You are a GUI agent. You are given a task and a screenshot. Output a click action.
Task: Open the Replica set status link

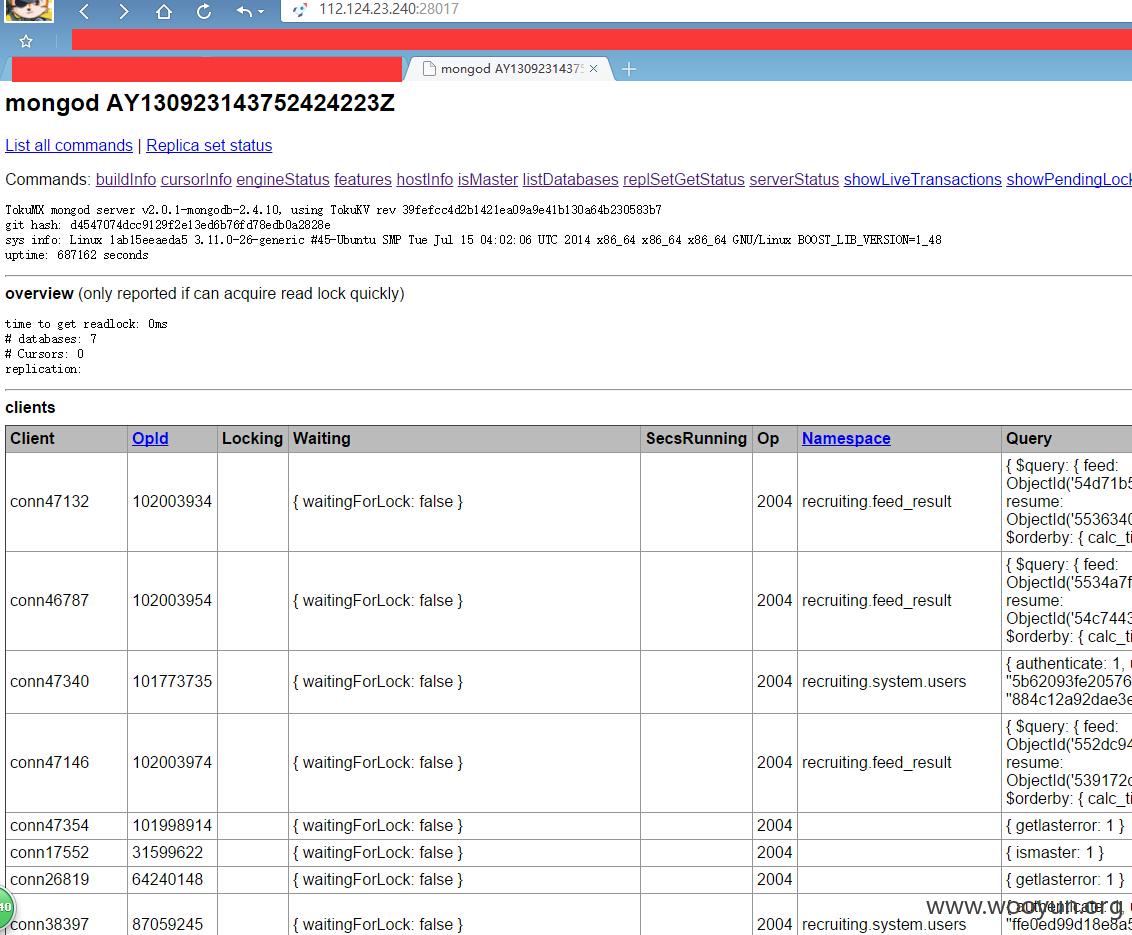pos(209,145)
